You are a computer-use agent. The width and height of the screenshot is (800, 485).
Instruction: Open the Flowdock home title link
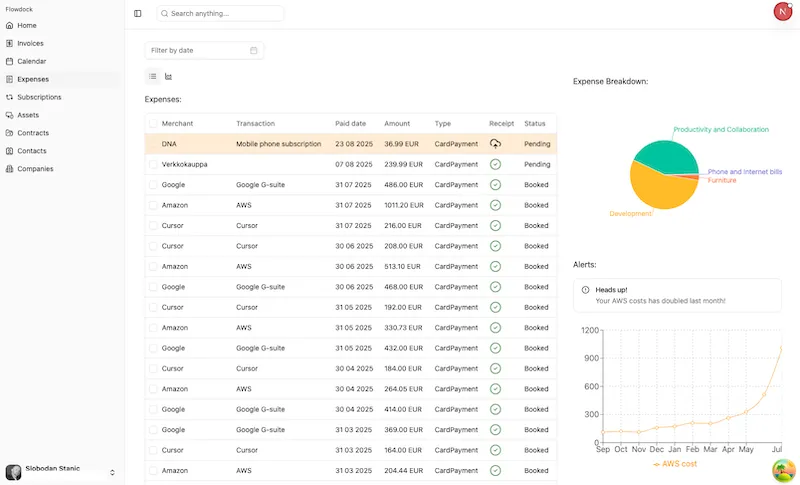pyautogui.click(x=20, y=9)
